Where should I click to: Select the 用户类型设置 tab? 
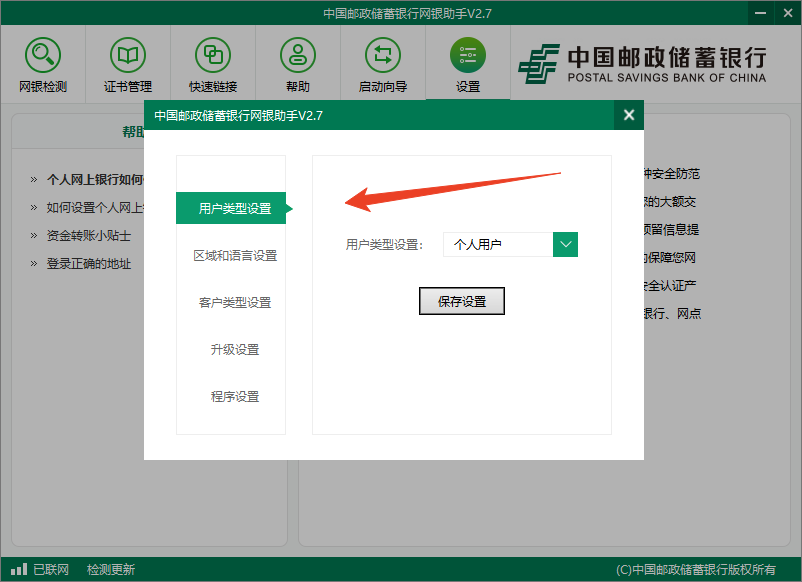point(231,208)
